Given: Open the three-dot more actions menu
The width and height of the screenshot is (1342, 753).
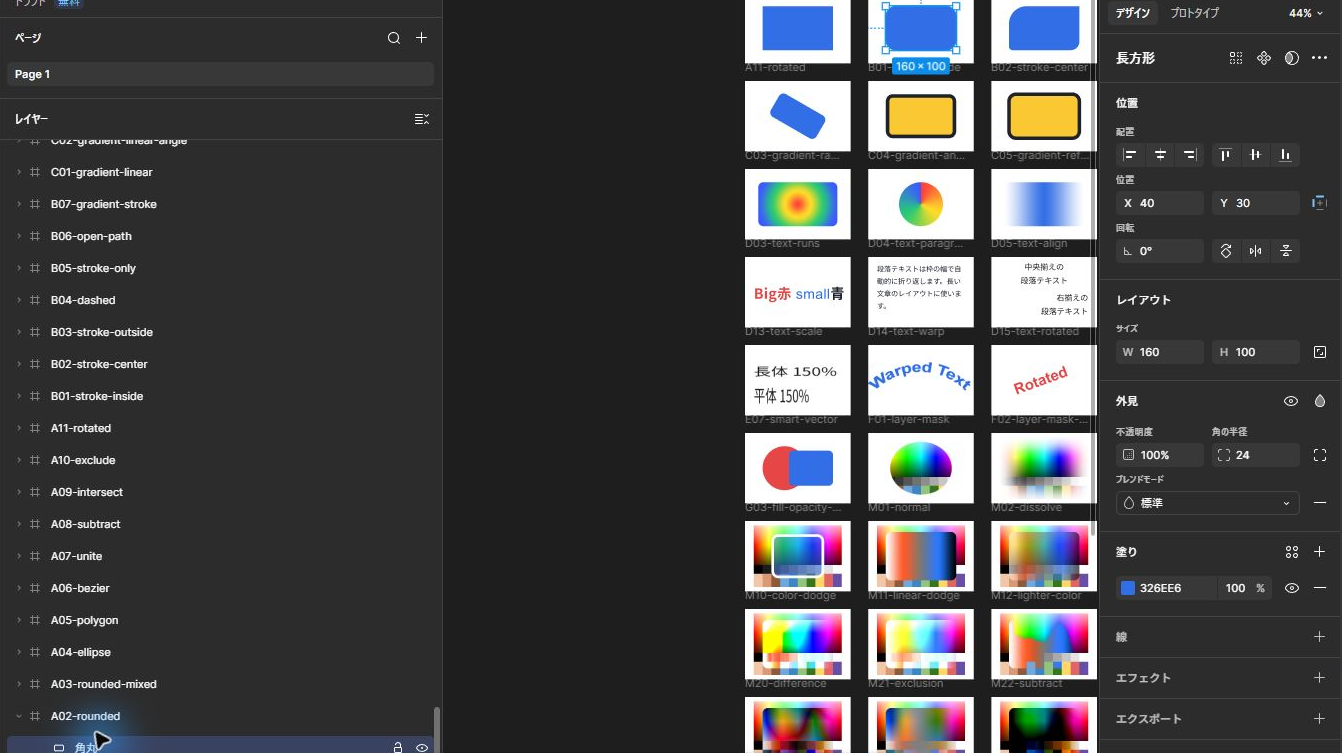Looking at the screenshot, I should tap(1319, 58).
